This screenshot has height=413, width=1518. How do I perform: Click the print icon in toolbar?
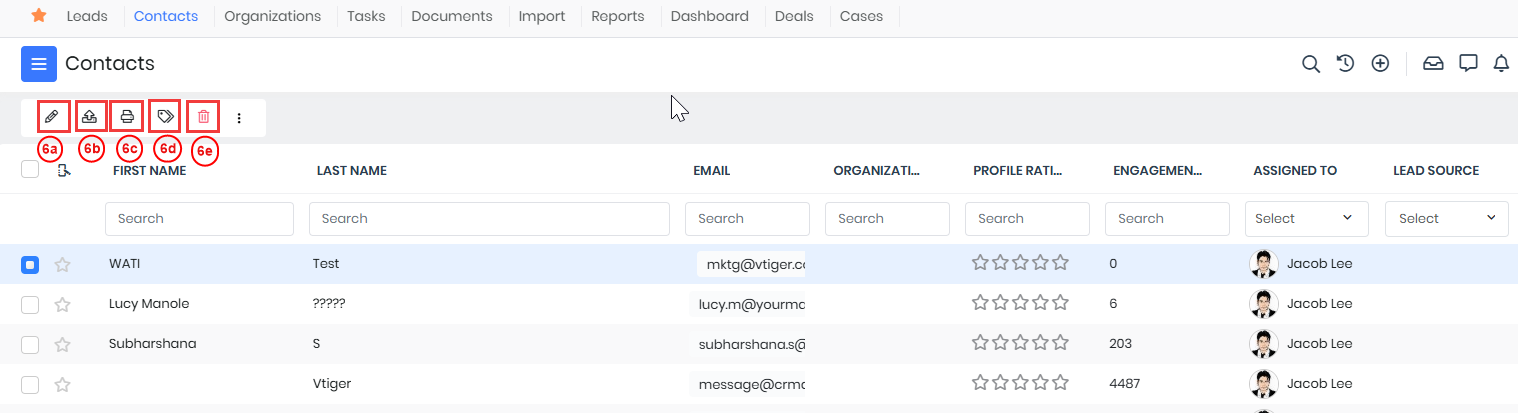pyautogui.click(x=127, y=117)
